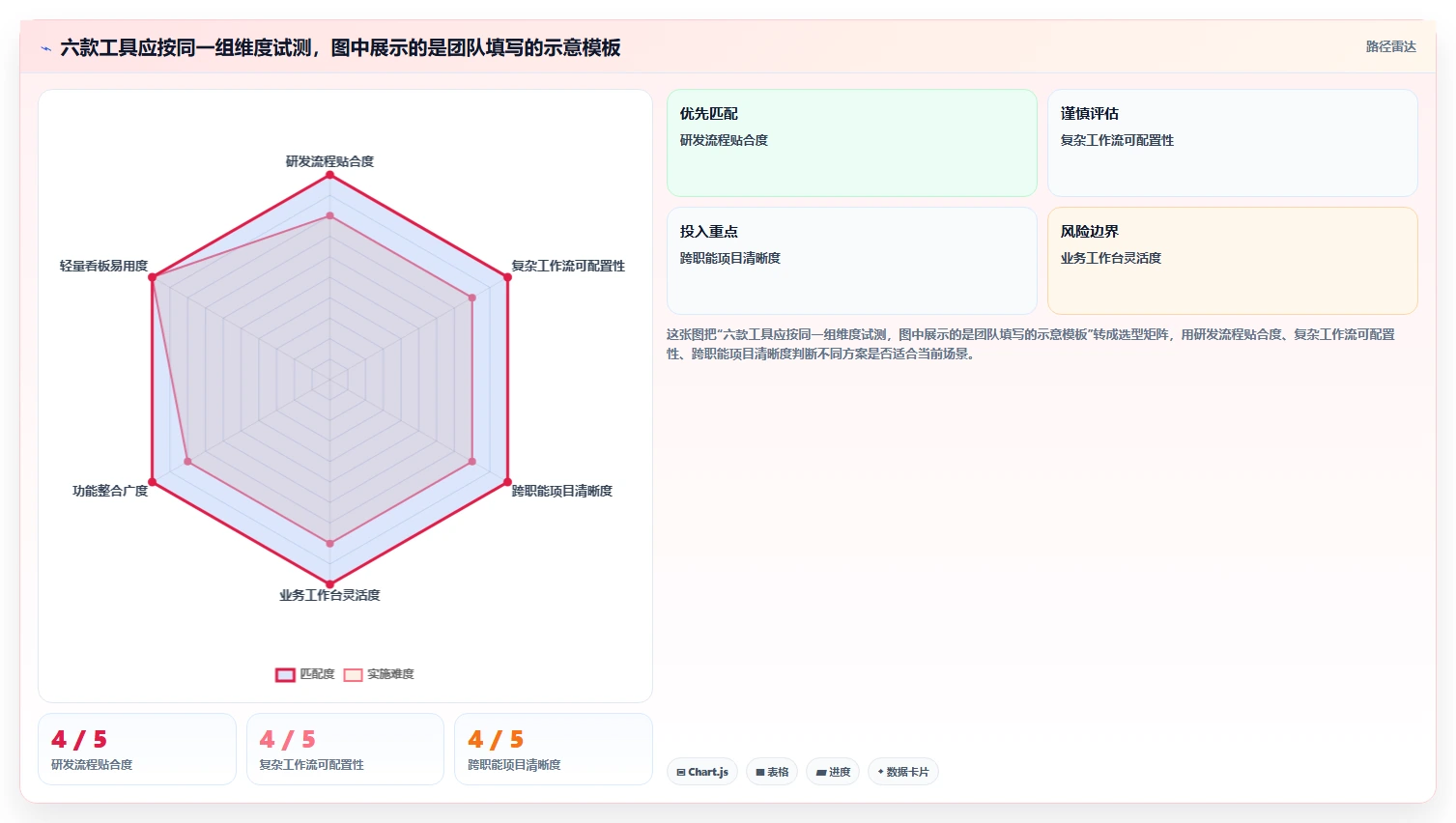Open the 数据卡片 tag chip
The width and height of the screenshot is (1456, 823).
tap(903, 772)
